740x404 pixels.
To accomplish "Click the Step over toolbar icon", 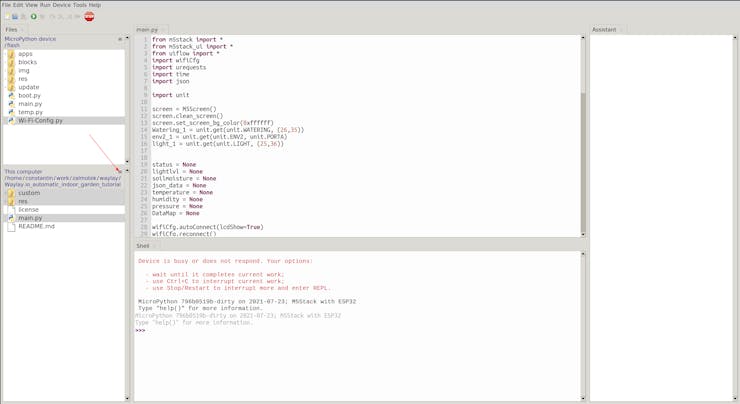I will pos(52,17).
